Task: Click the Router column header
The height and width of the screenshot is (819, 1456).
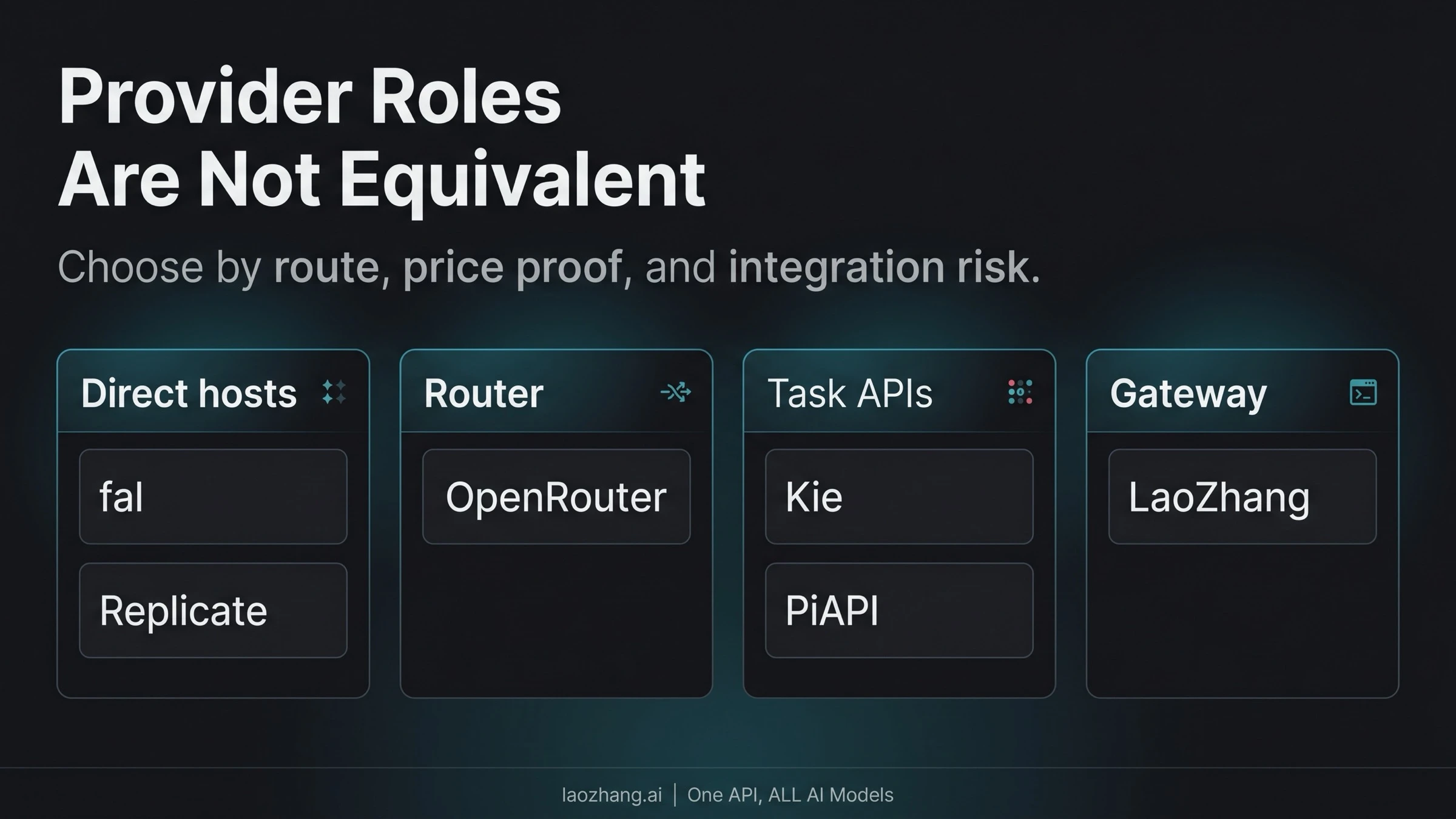Action: click(x=484, y=393)
